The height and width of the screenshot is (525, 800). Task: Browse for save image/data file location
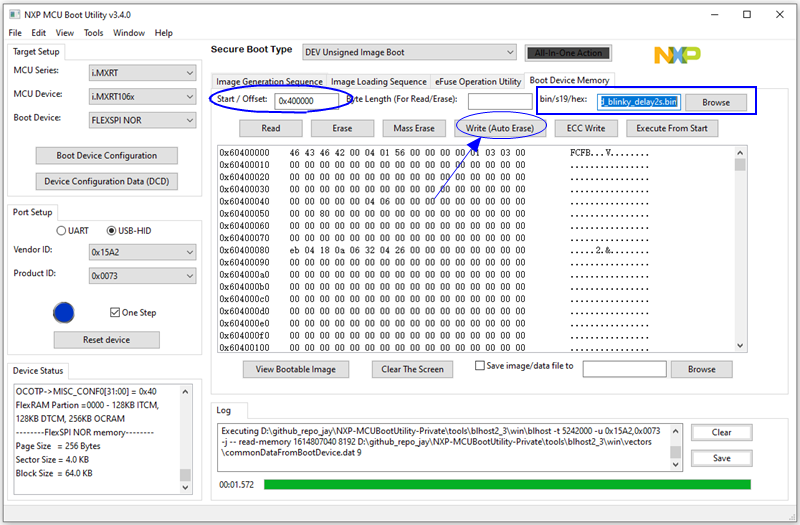[x=702, y=369]
